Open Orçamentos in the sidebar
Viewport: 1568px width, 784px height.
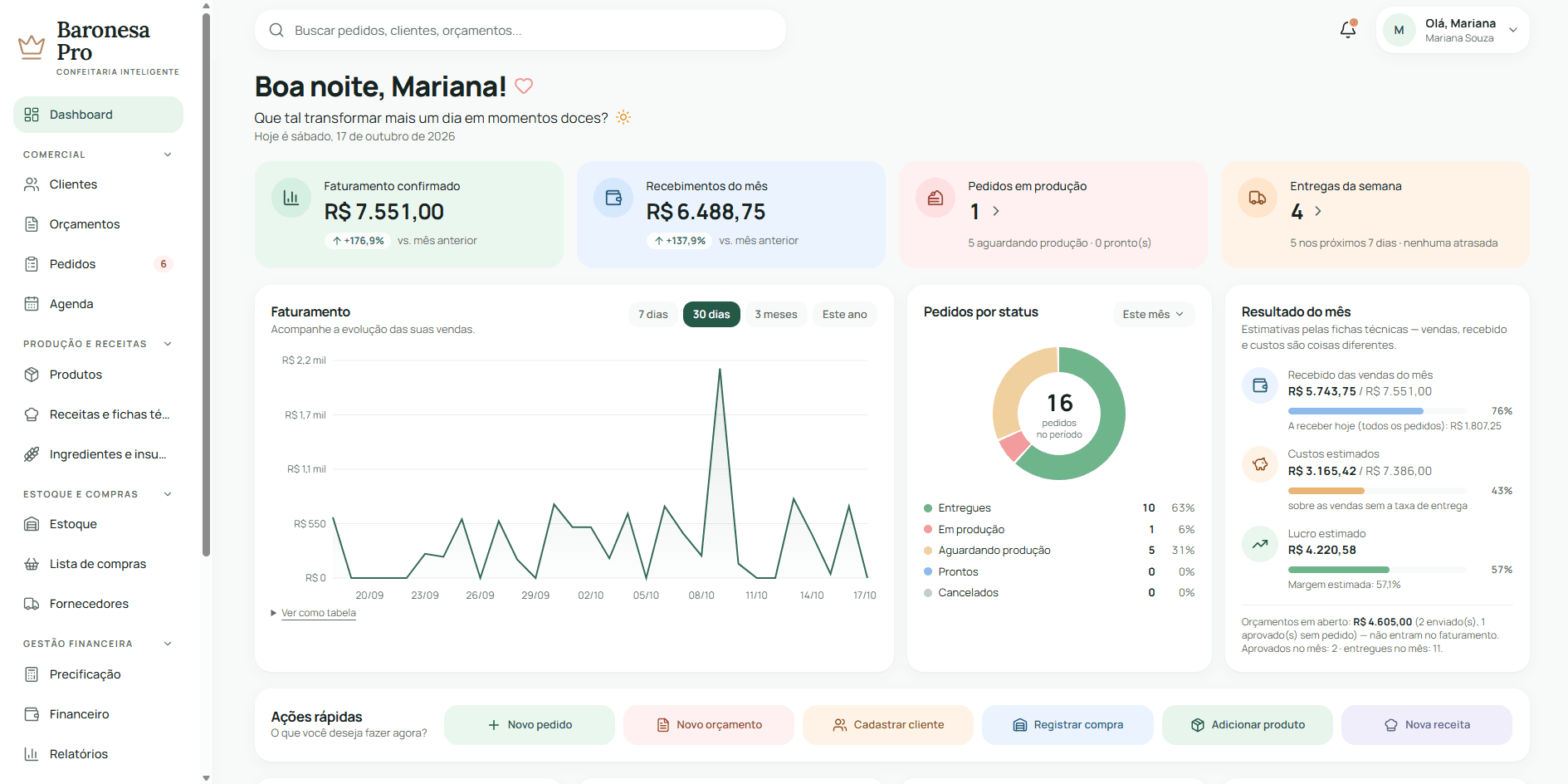(x=98, y=224)
